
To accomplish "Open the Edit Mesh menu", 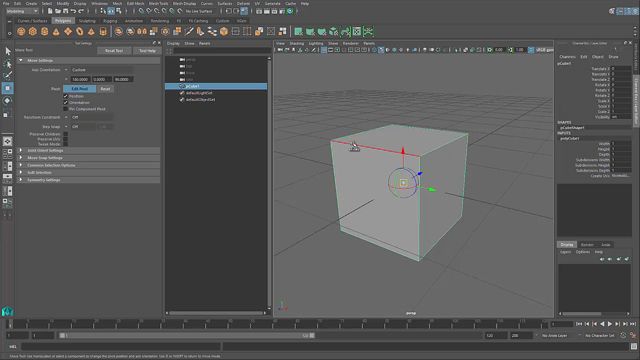I will tap(136, 3).
